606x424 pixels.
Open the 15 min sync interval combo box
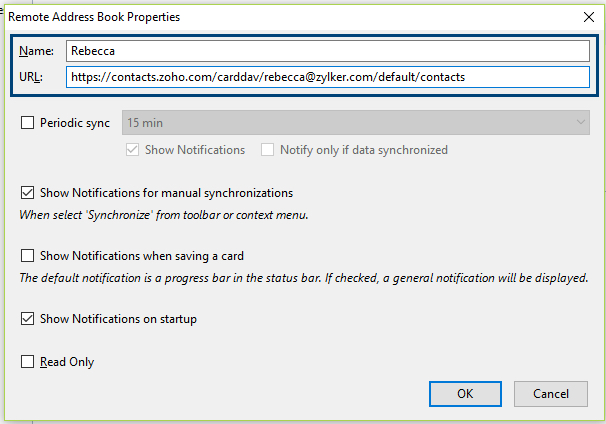click(355, 123)
